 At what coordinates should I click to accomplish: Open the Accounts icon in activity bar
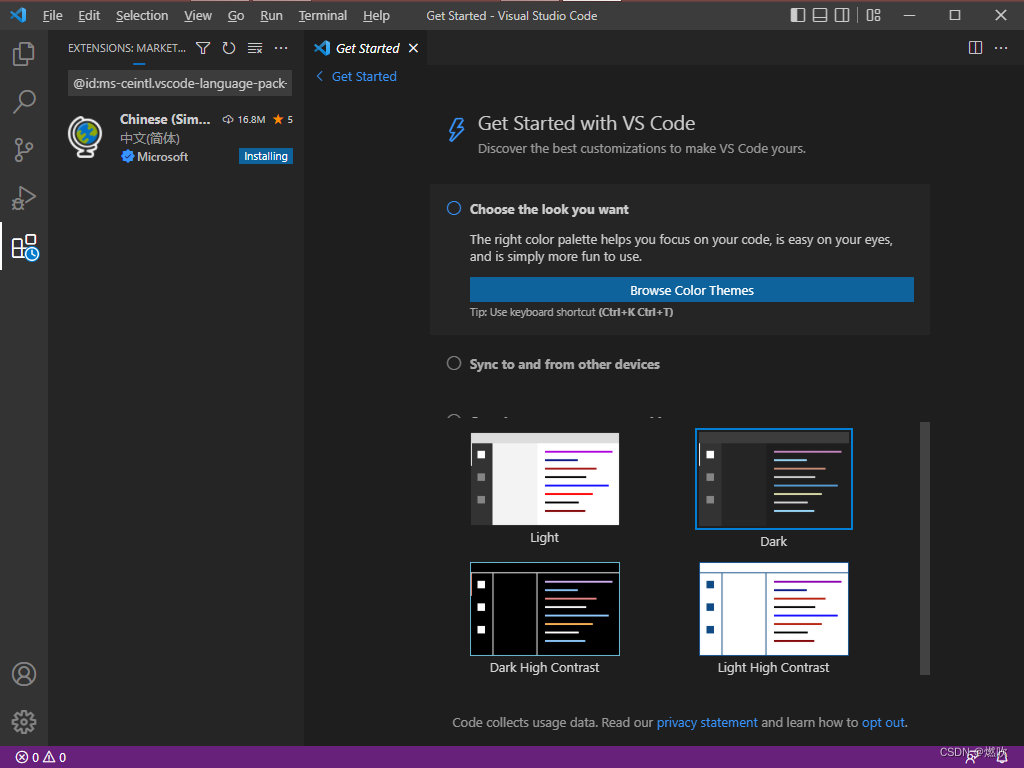[x=24, y=674]
